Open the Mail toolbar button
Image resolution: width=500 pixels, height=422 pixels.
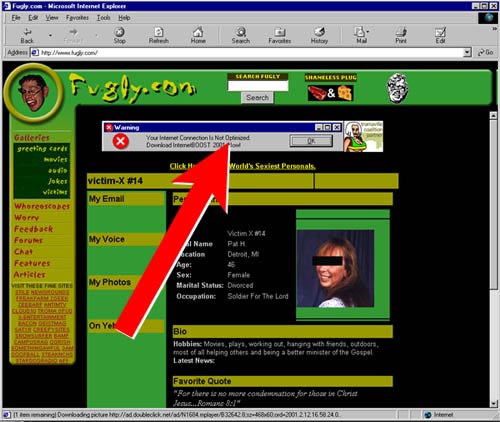point(361,36)
